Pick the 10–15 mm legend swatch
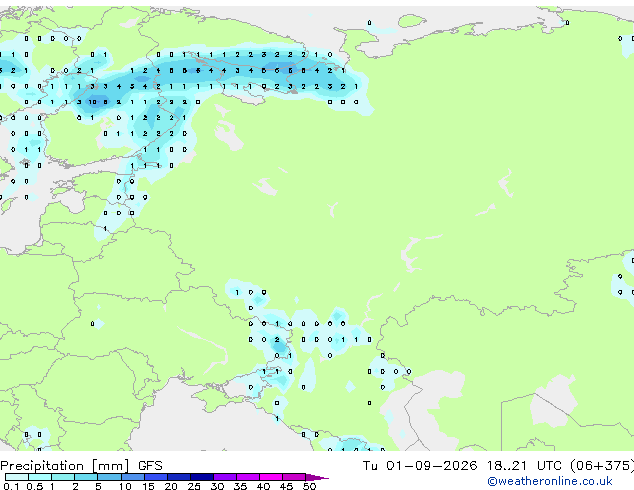This screenshot has width=634, height=490. [x=133, y=477]
